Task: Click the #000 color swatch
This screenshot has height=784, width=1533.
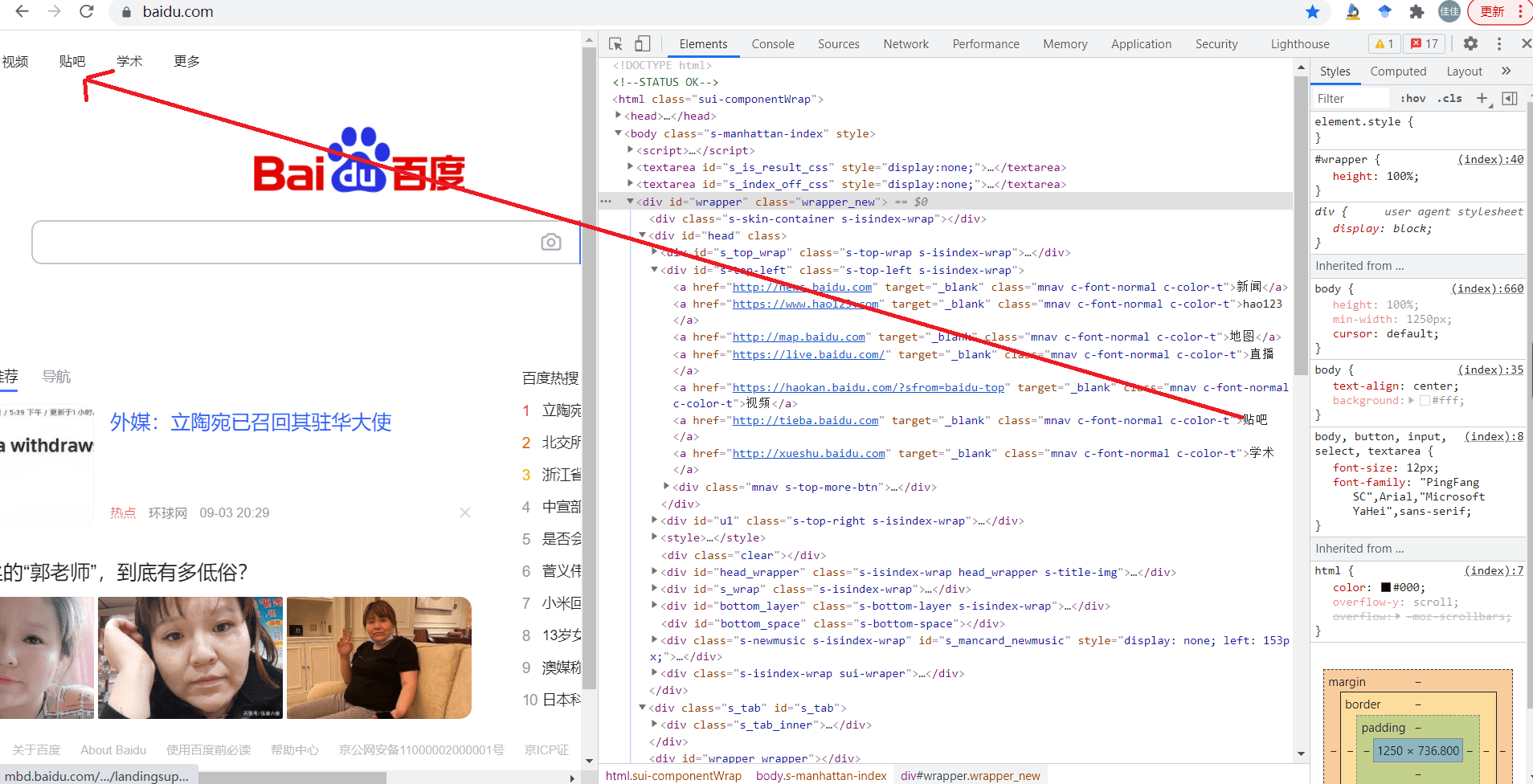Action: [1385, 587]
